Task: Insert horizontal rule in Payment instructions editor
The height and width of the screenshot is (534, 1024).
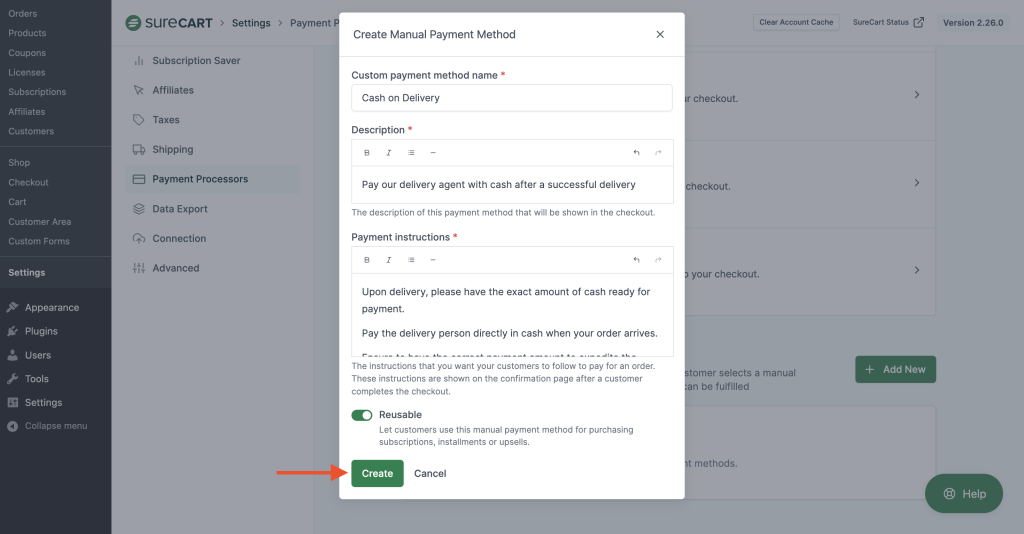Action: pos(433,260)
